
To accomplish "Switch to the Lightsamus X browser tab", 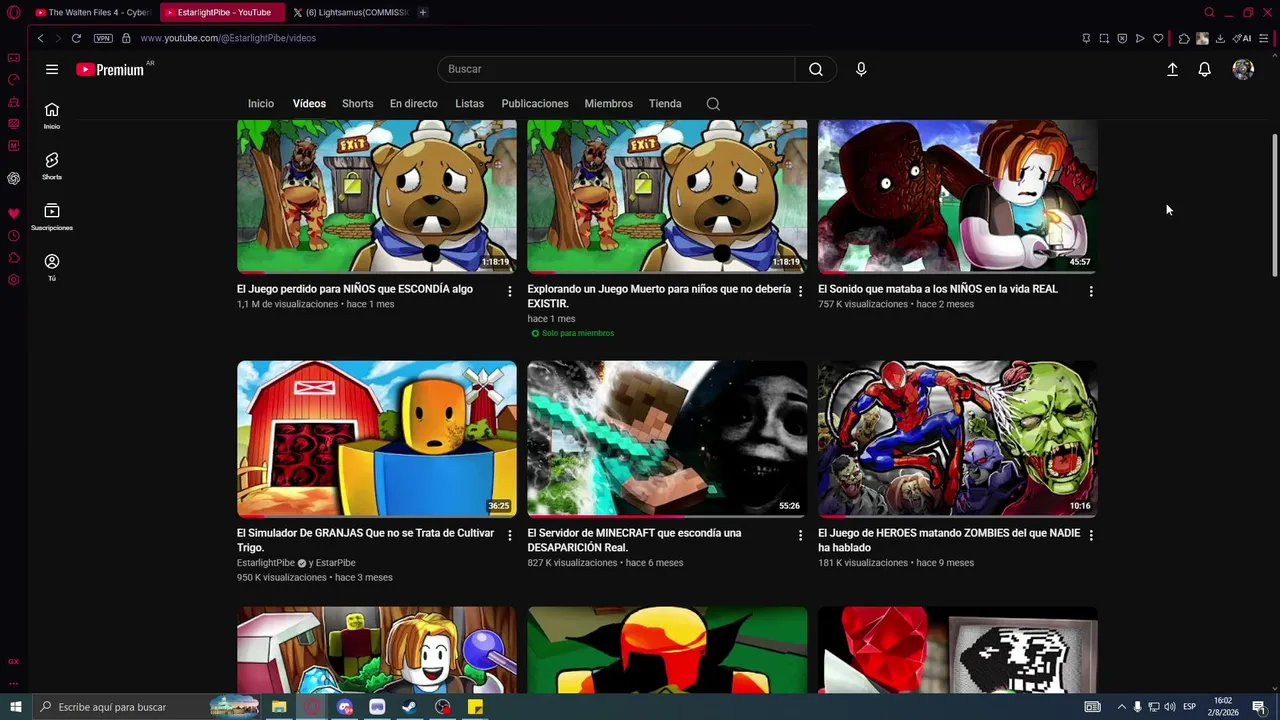I will pos(351,12).
